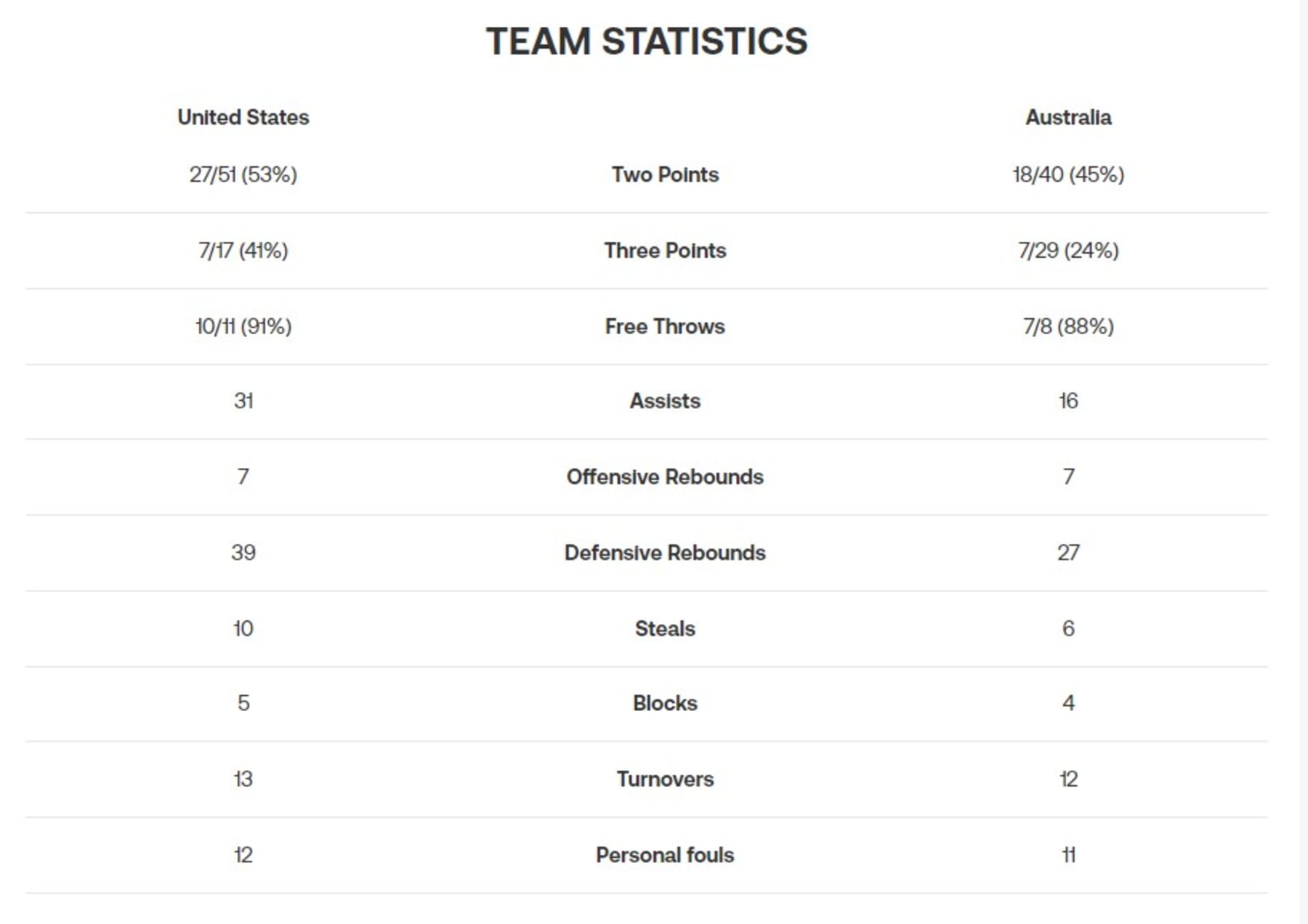Click United States free throws 10/11 (91%)
Screen dimensions: 1308x924
243,326
